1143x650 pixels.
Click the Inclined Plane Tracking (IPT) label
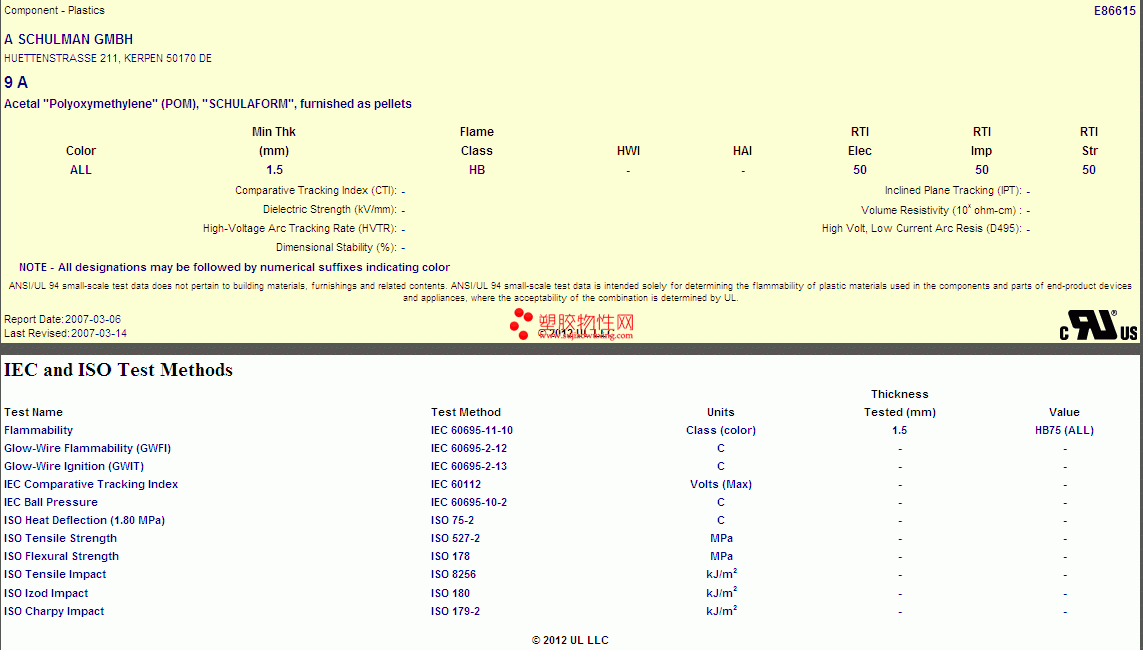(x=953, y=190)
